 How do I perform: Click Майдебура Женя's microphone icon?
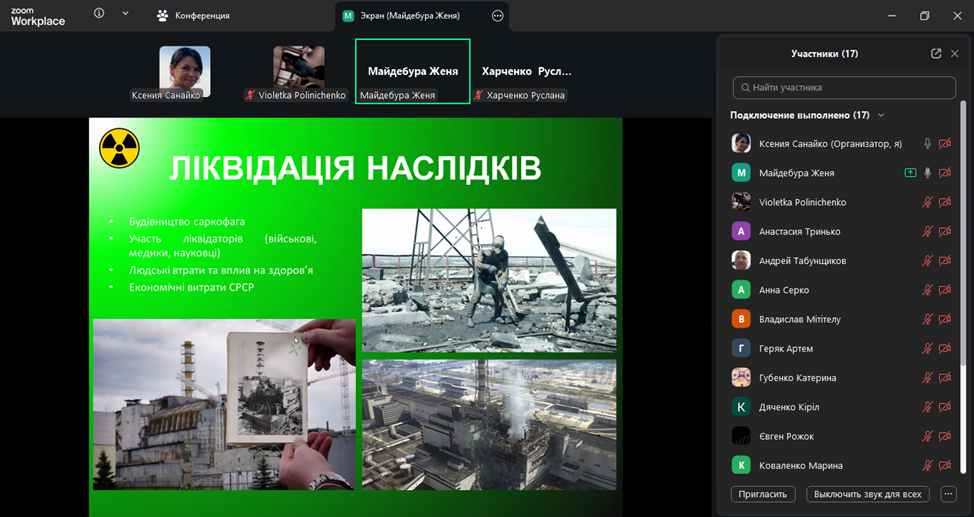coord(928,173)
